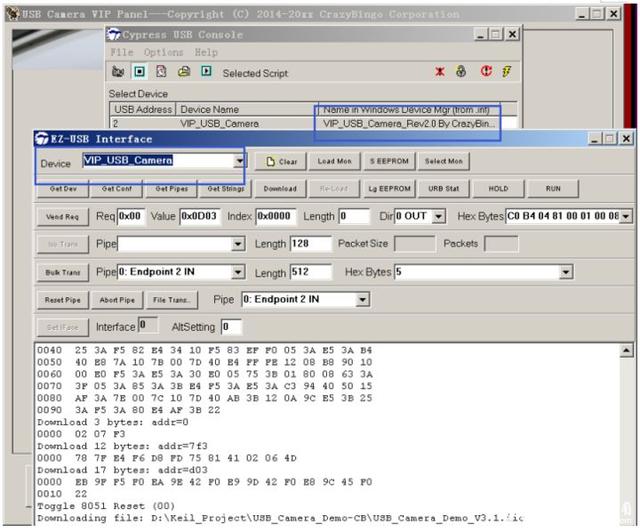The height and width of the screenshot is (532, 640).
Task: Click the stop script square icon
Action: point(140,72)
